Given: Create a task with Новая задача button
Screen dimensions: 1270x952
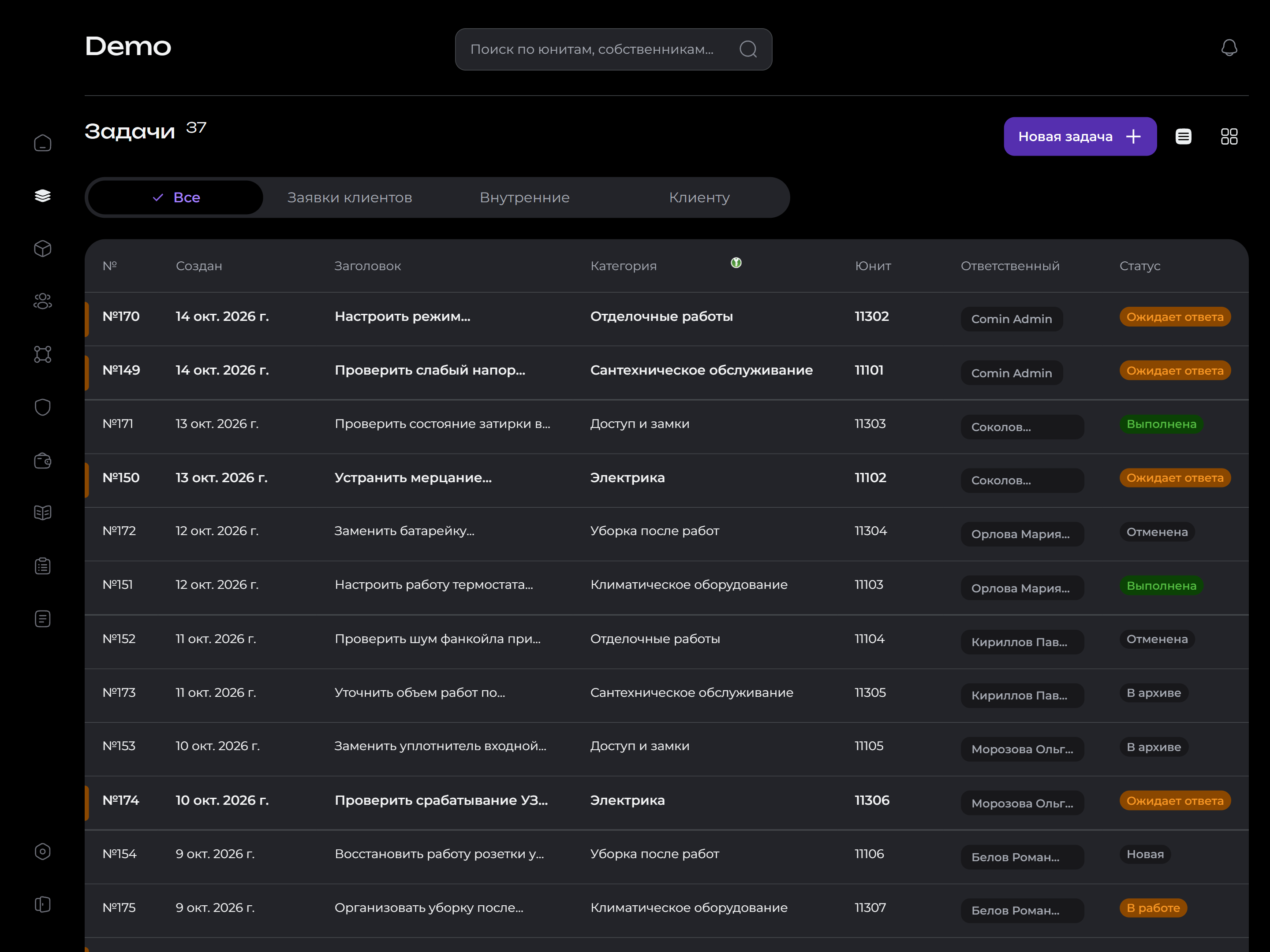Looking at the screenshot, I should click(x=1080, y=137).
